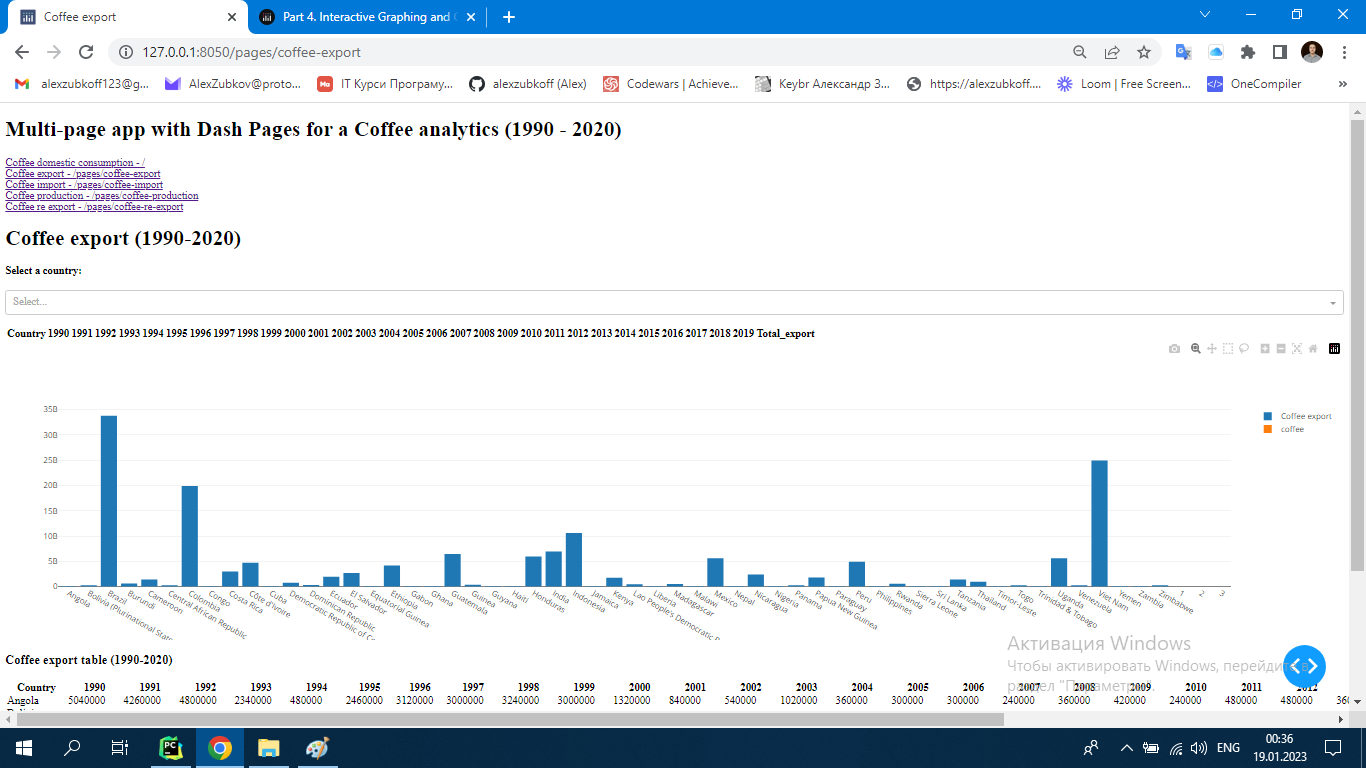The width and height of the screenshot is (1366, 768).
Task: Open PyCharm from the taskbar
Action: [172, 748]
